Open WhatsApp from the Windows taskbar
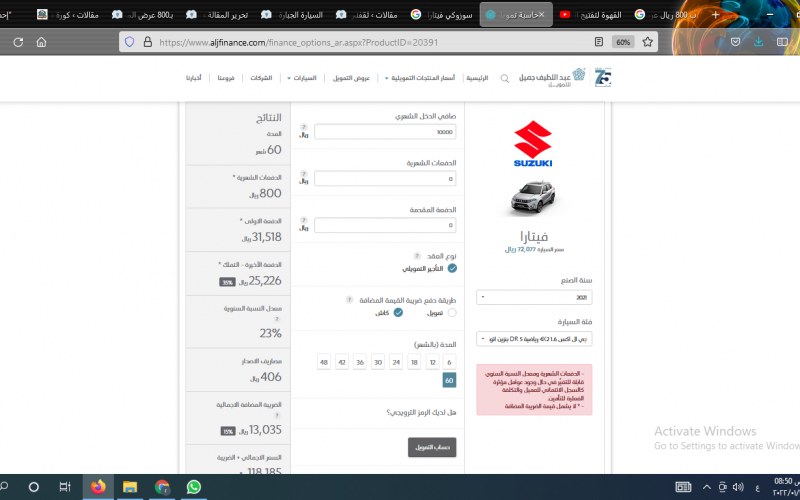Screen dimensions: 800x500 tap(194, 487)
